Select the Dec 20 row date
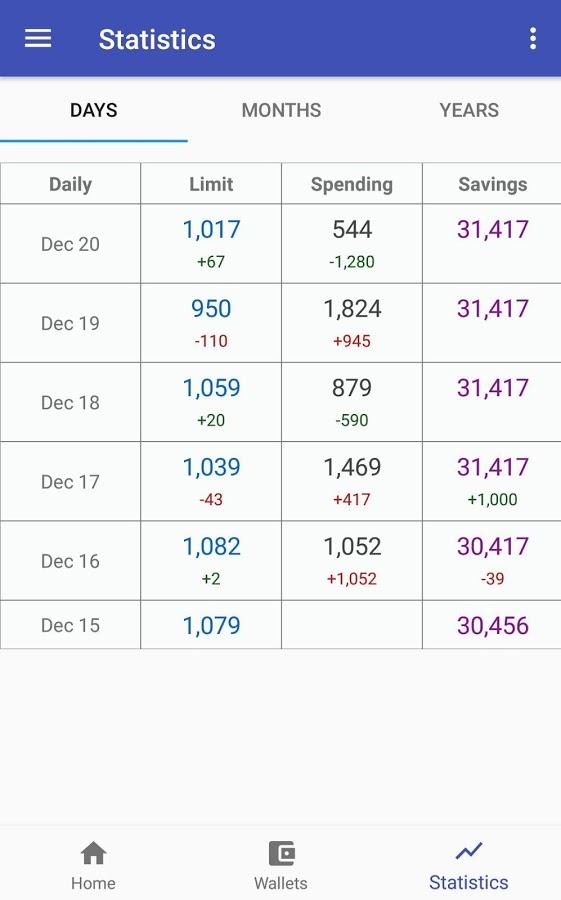 (x=70, y=244)
